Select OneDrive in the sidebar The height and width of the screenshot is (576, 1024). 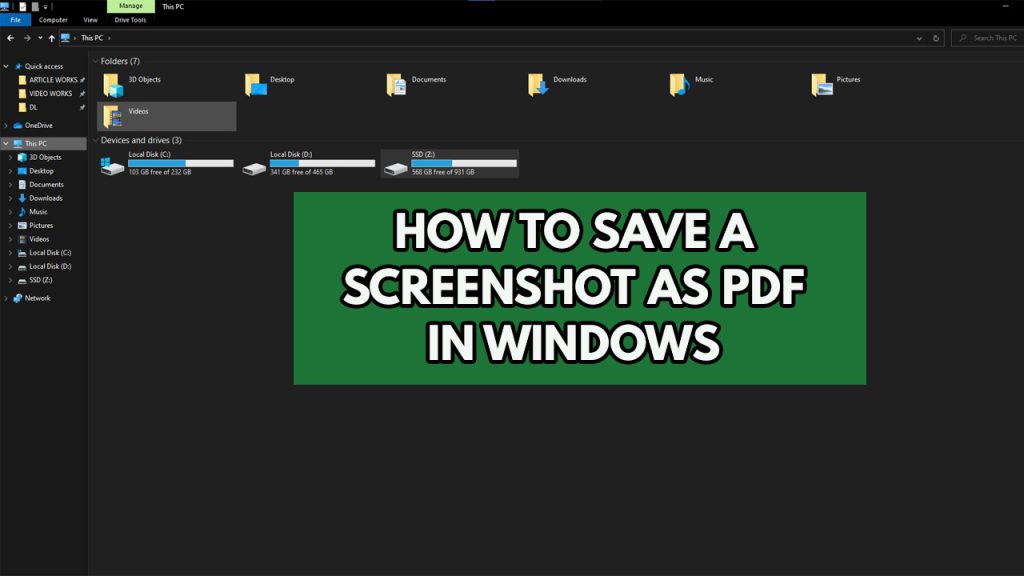pyautogui.click(x=37, y=124)
